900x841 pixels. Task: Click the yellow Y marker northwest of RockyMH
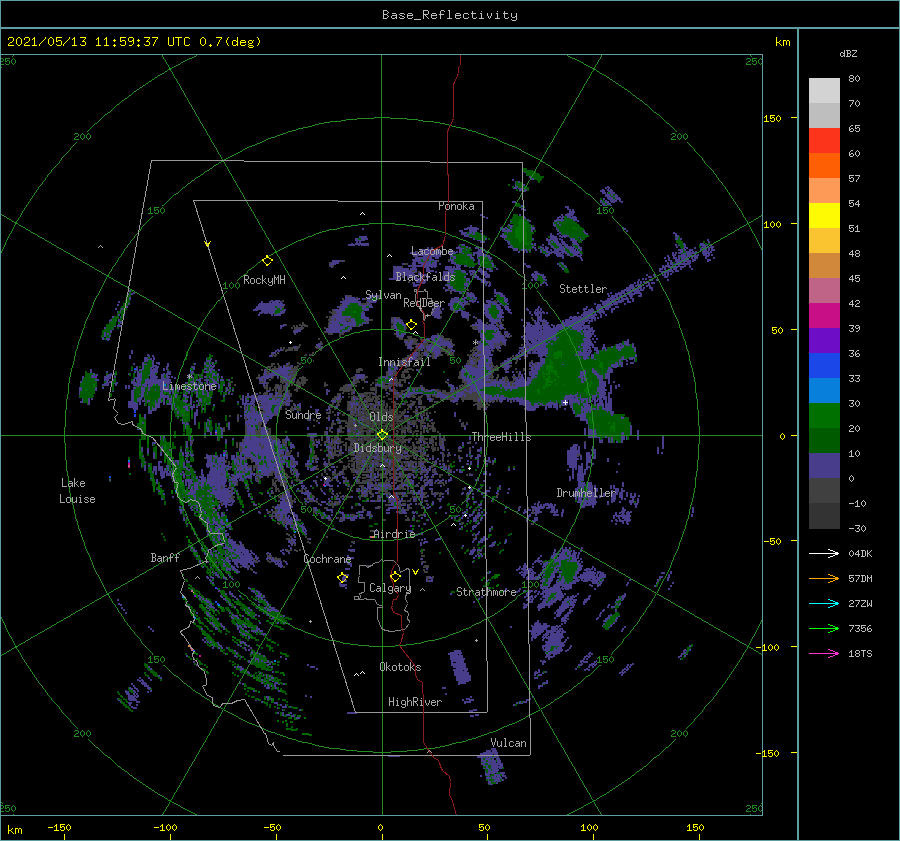[208, 244]
